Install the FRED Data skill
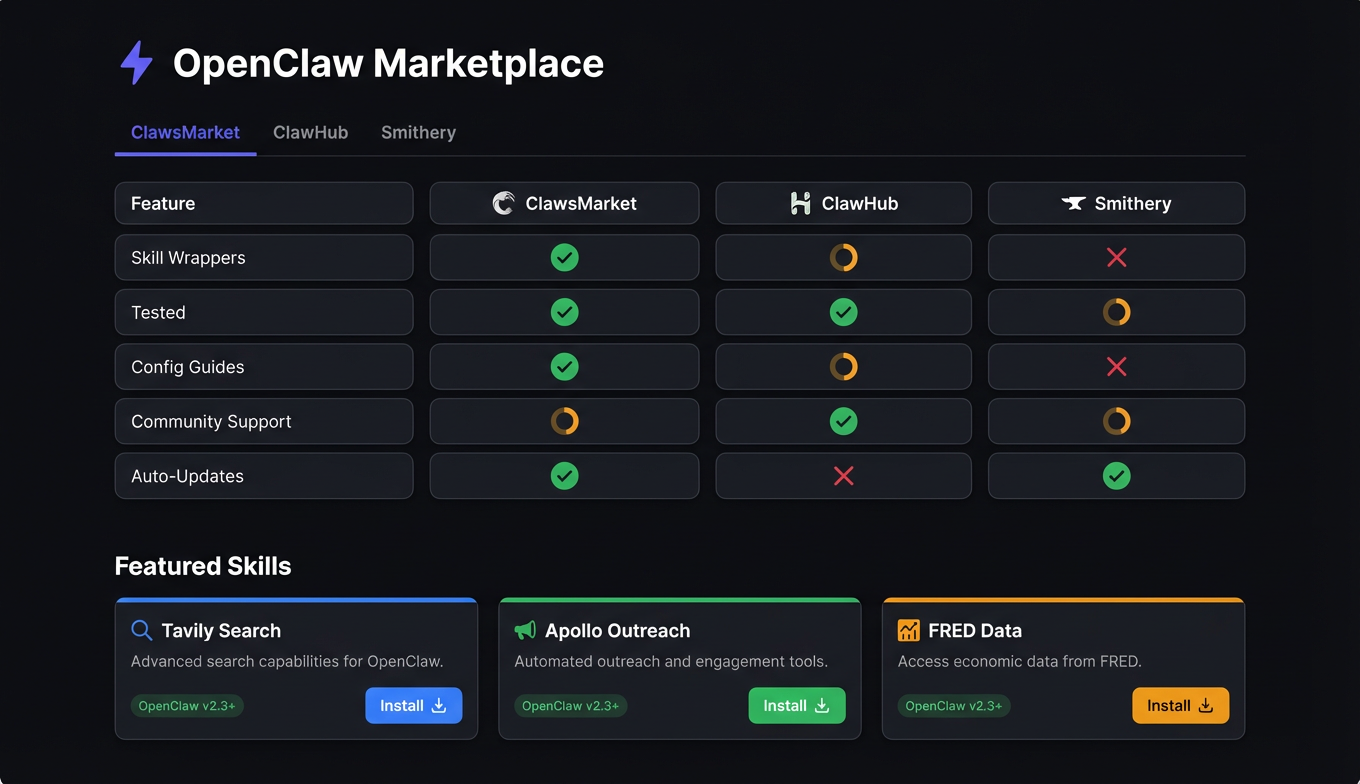This screenshot has height=784, width=1360. click(1180, 706)
